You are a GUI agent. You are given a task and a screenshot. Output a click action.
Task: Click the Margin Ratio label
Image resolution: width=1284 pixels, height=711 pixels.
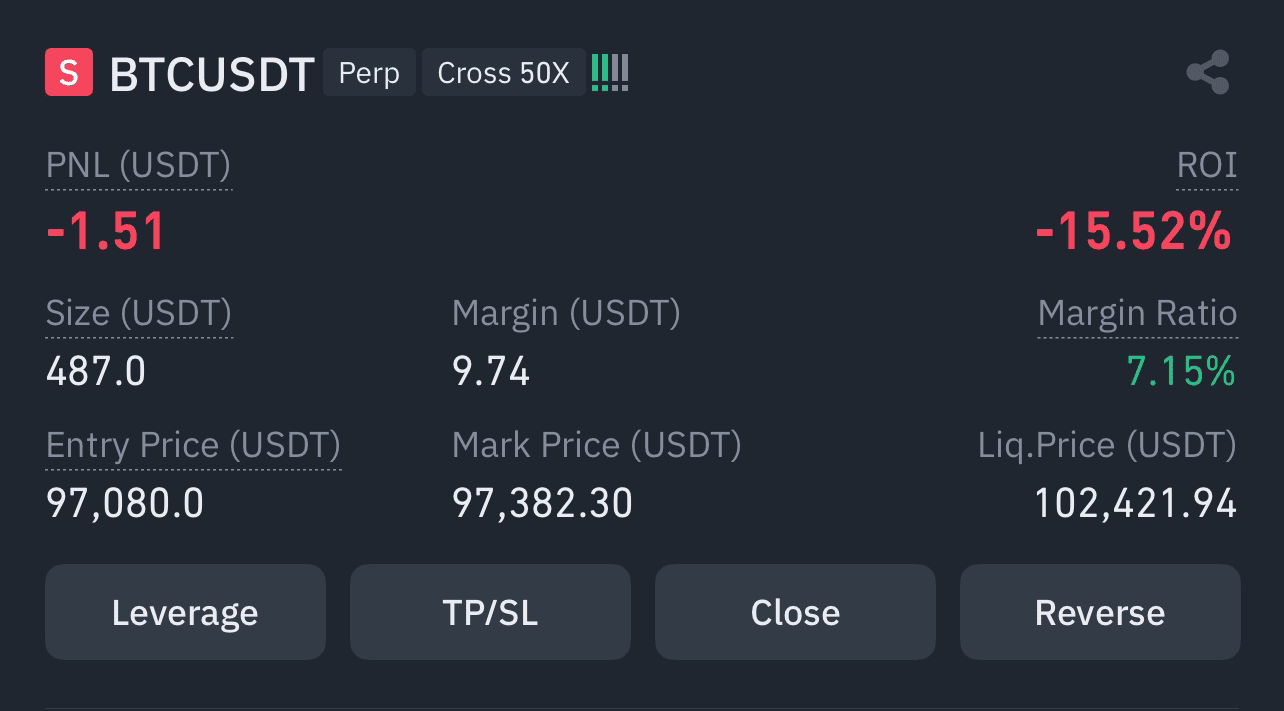pyautogui.click(x=1137, y=314)
